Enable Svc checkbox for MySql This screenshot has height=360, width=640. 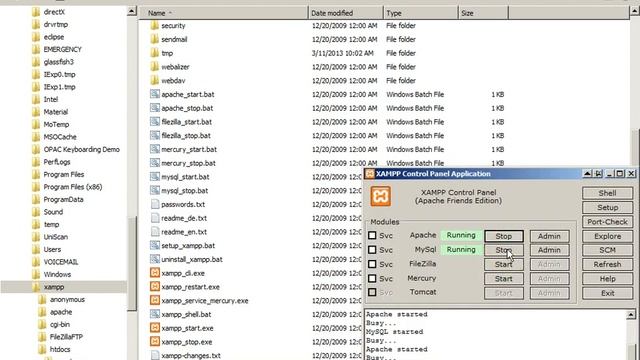[372, 250]
